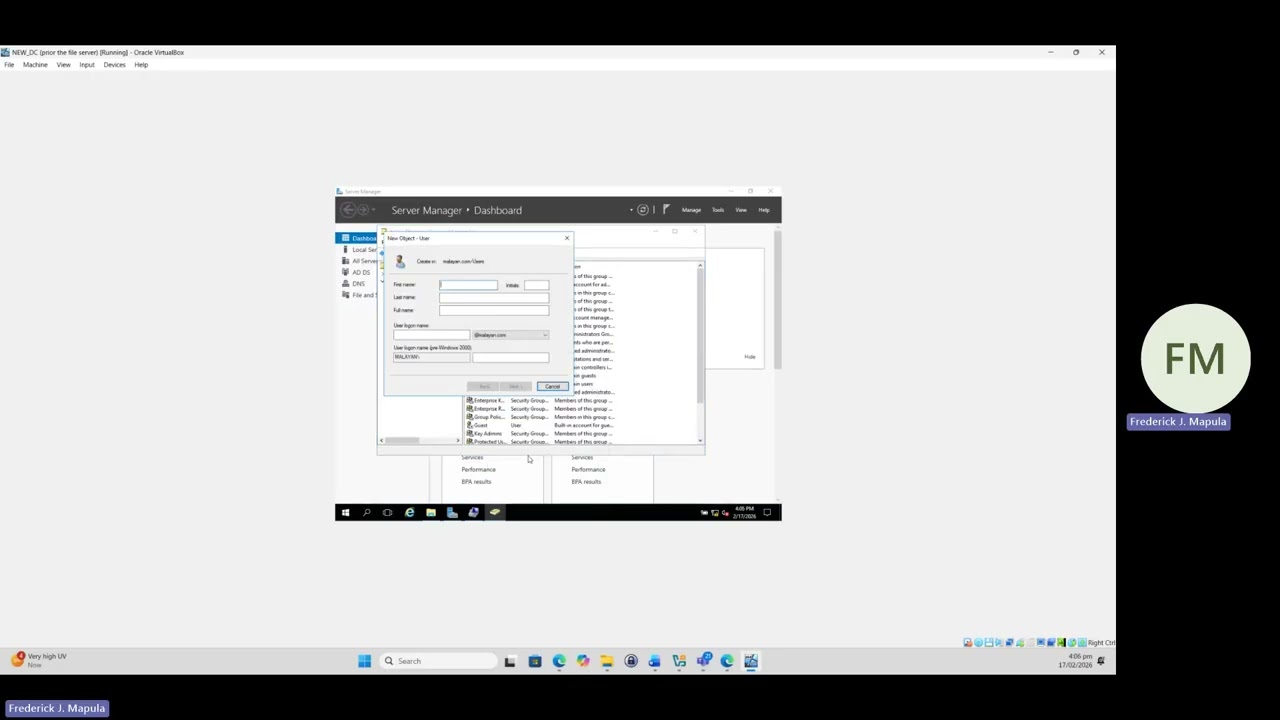The height and width of the screenshot is (720, 1280).
Task: Click the host Task View icon
Action: (x=510, y=661)
